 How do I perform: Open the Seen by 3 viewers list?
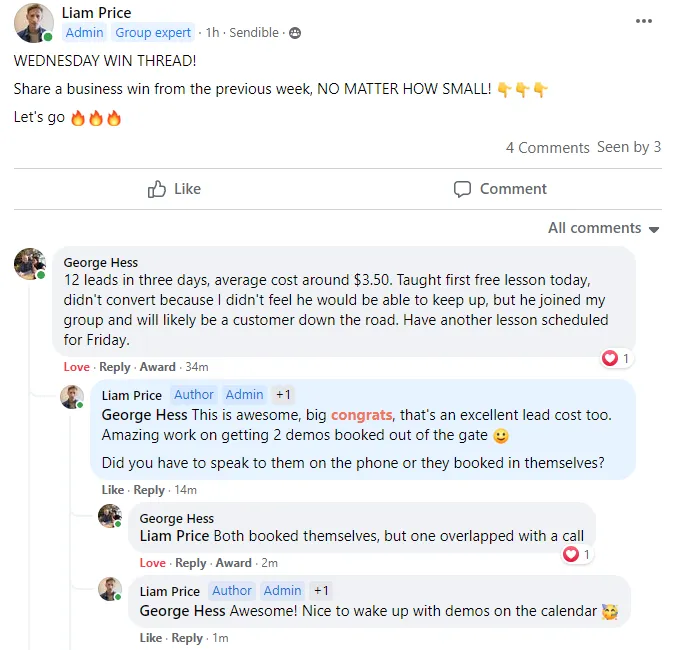(x=629, y=147)
